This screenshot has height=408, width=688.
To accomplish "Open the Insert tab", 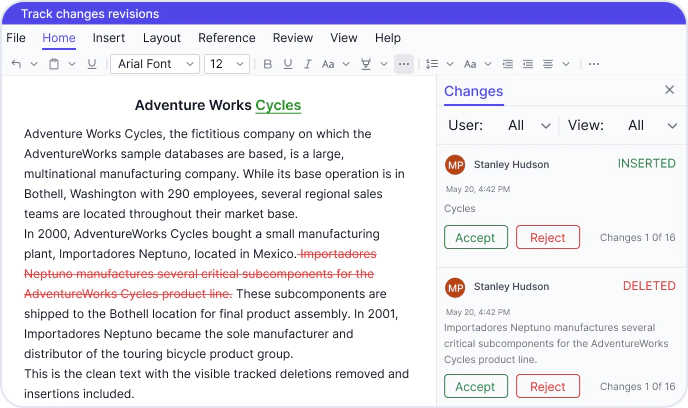I will 109,38.
